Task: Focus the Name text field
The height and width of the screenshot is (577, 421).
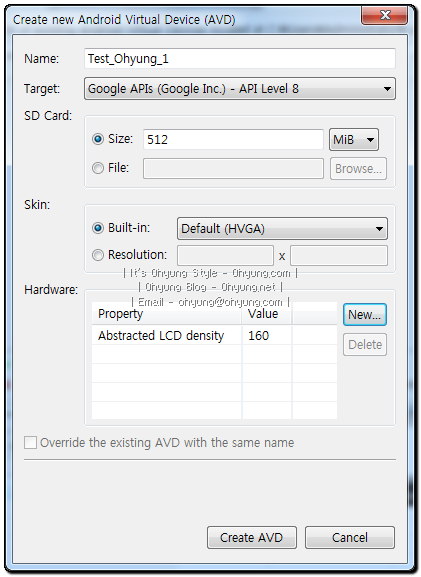Action: pos(240,59)
